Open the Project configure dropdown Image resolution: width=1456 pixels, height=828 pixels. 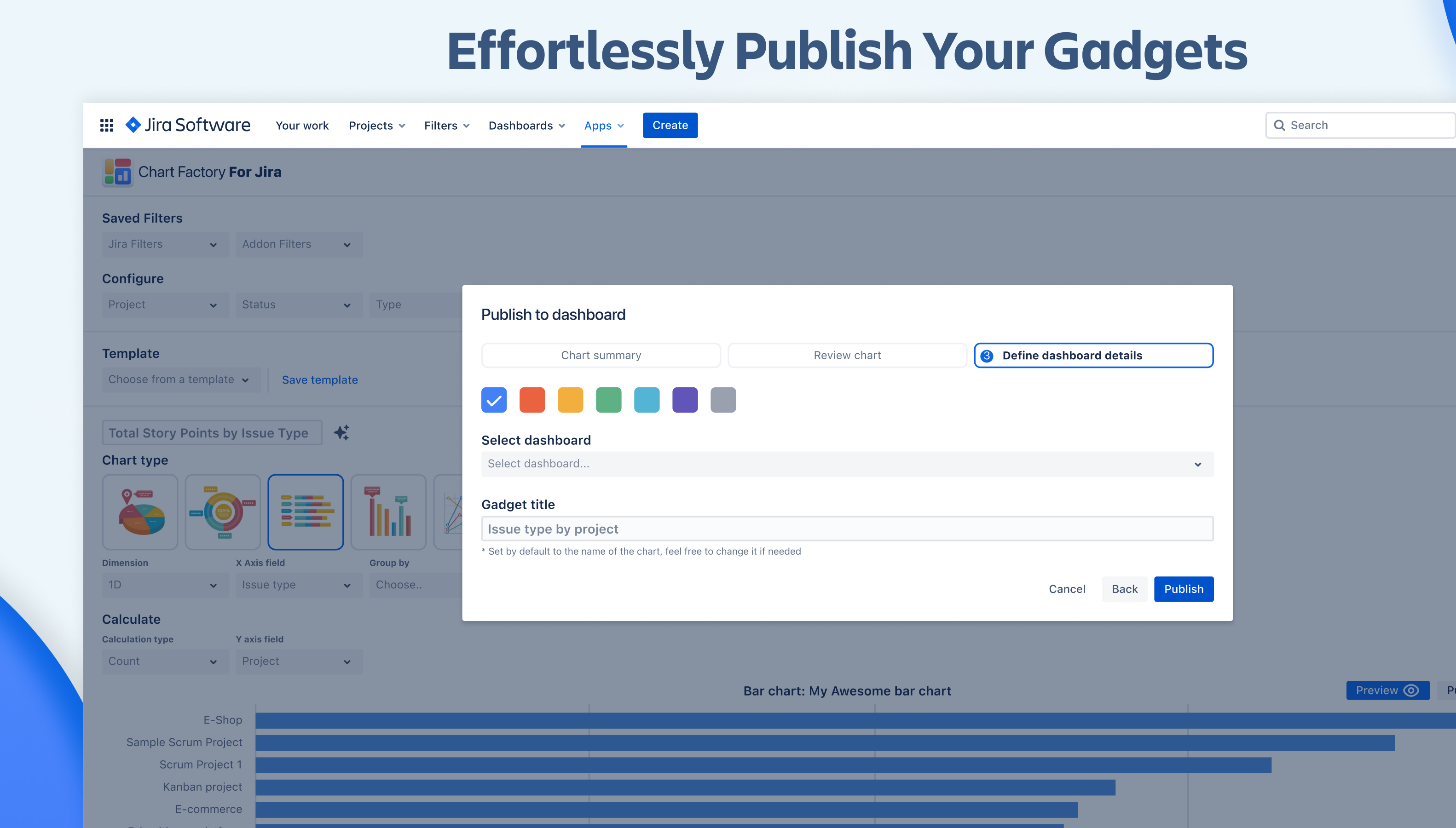click(165, 305)
